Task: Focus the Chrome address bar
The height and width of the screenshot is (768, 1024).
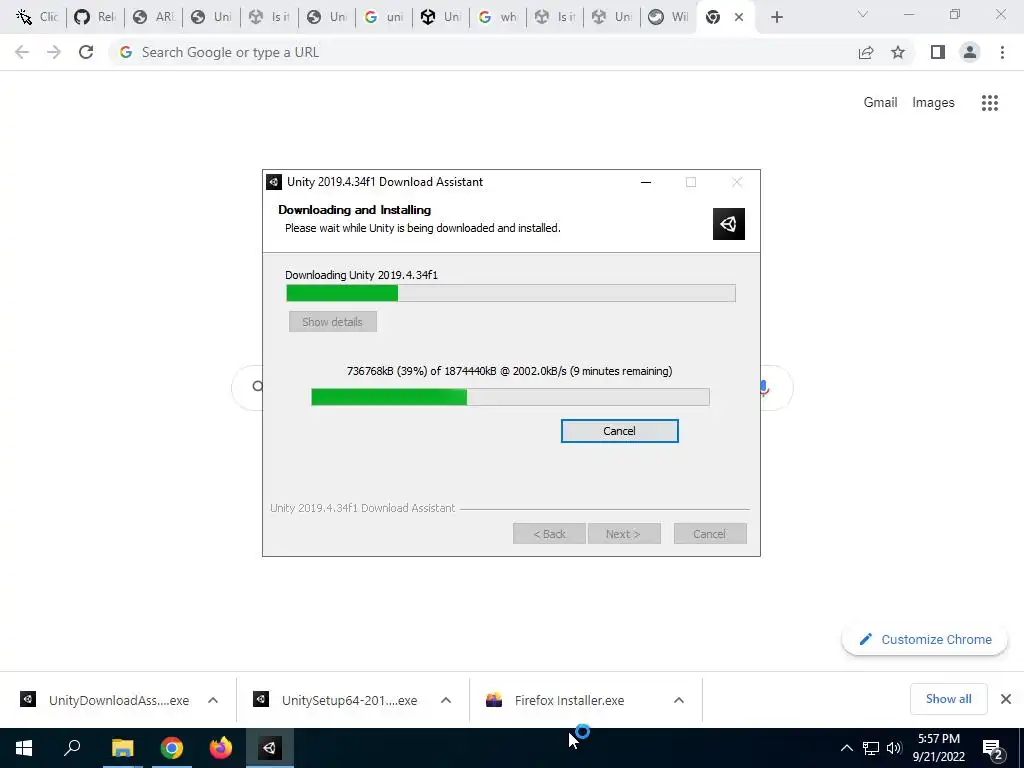Action: click(483, 52)
